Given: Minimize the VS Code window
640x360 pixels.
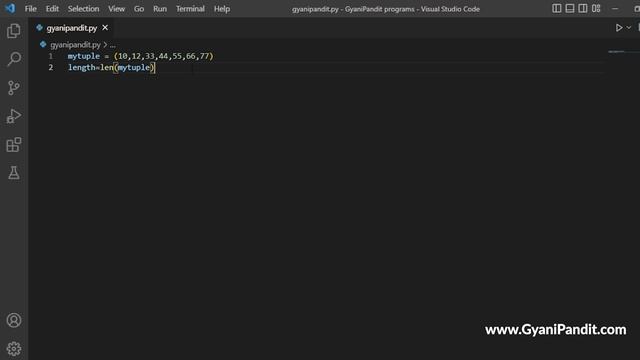Looking at the screenshot, I should (x=615, y=9).
